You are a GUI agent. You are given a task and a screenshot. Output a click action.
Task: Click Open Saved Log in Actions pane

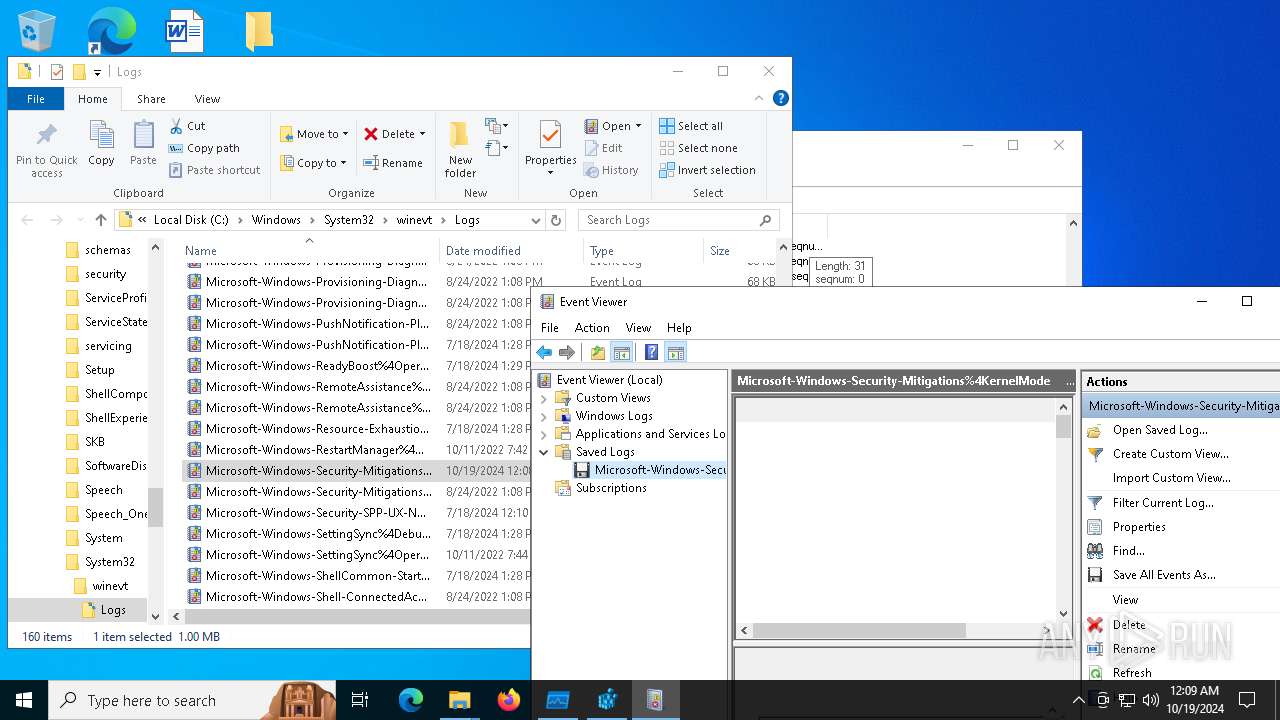[x=1160, y=430]
